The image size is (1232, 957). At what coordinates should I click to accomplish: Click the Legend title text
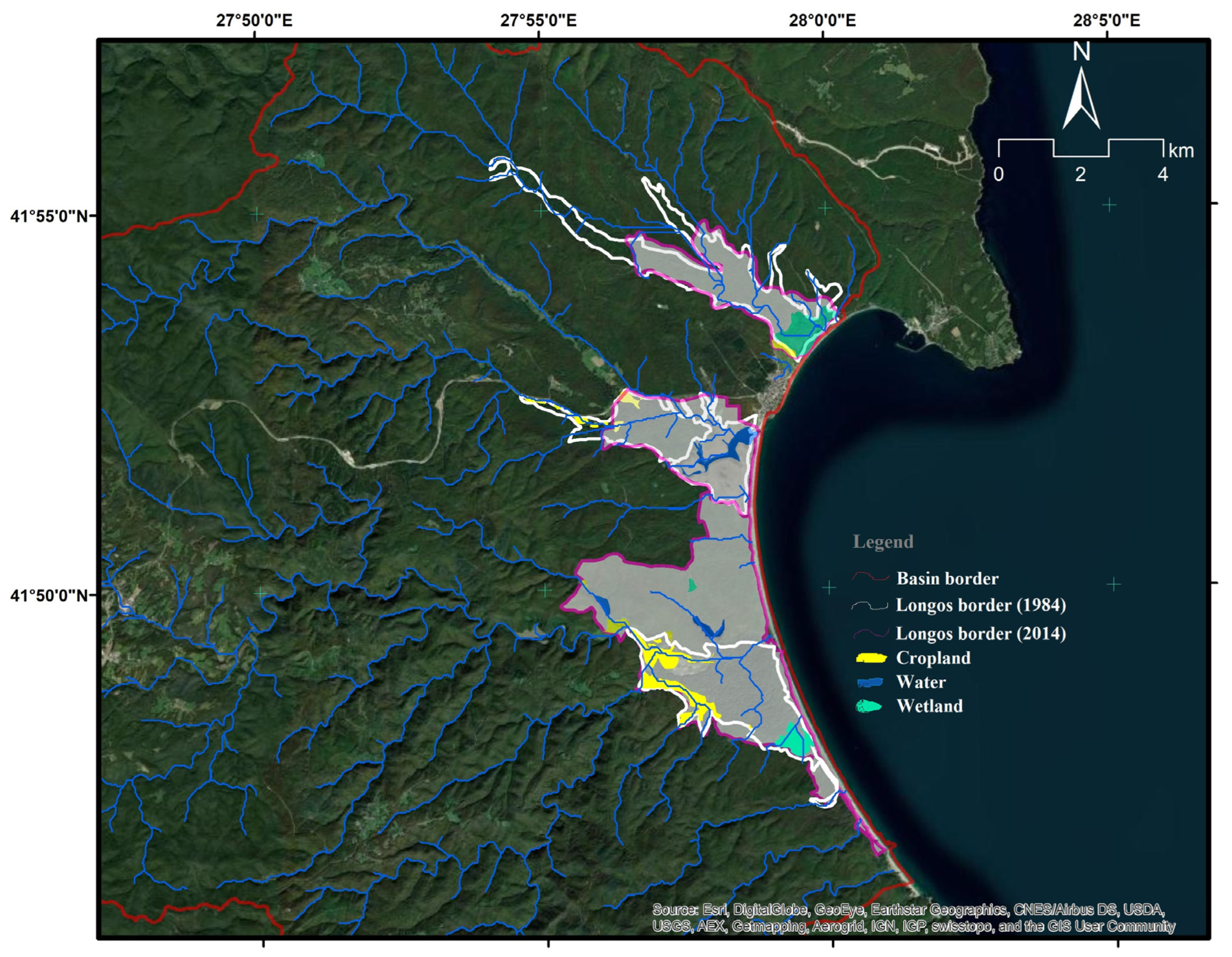(x=883, y=542)
